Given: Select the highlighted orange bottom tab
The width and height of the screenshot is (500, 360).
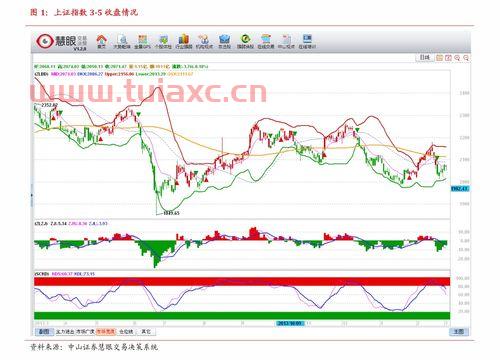Looking at the screenshot, I should point(106,332).
